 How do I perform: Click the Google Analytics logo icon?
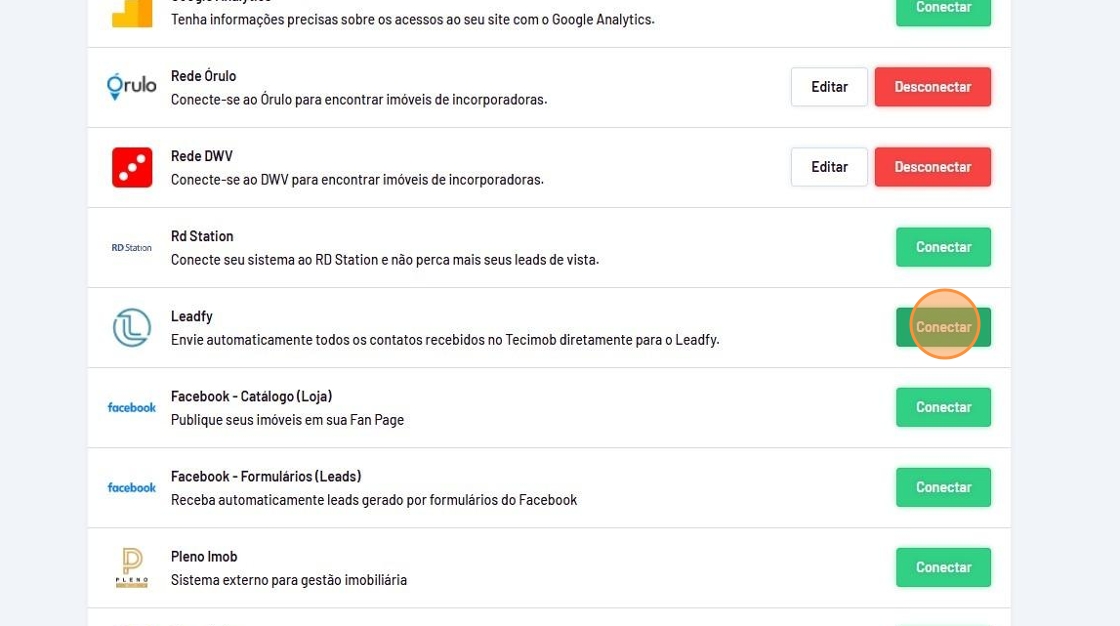point(132,12)
